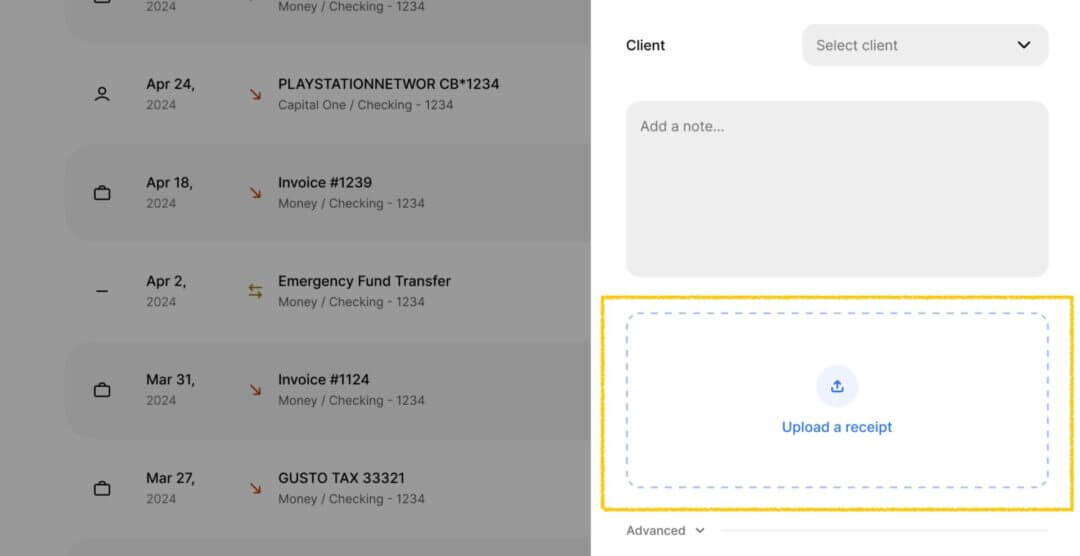Viewport: 1080px width, 556px height.
Task: Click briefcase icon beside Invoice #1239
Action: point(102,193)
